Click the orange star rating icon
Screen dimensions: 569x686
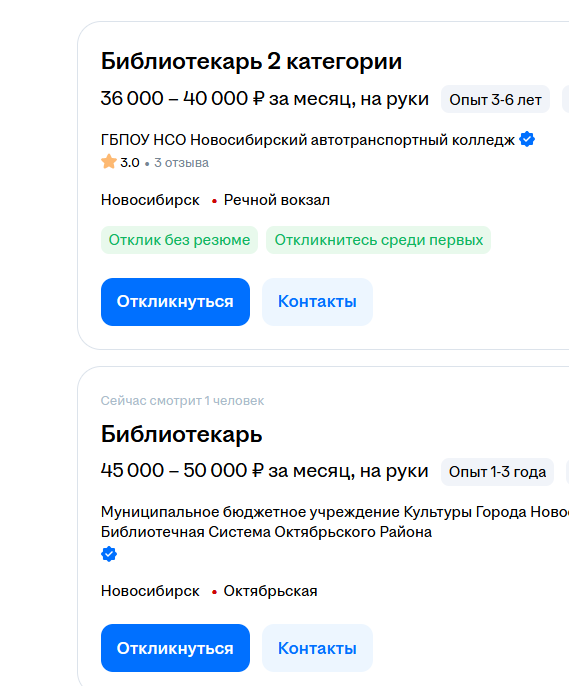click(109, 162)
